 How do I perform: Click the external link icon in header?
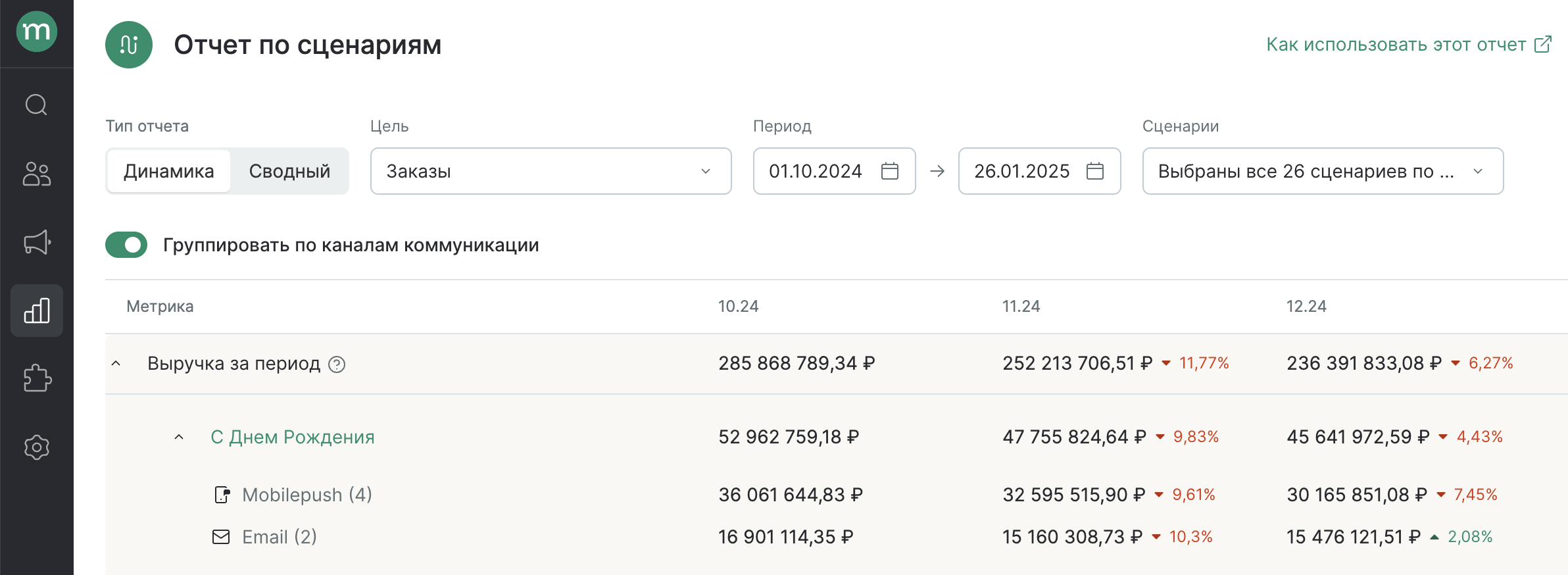tap(1542, 44)
